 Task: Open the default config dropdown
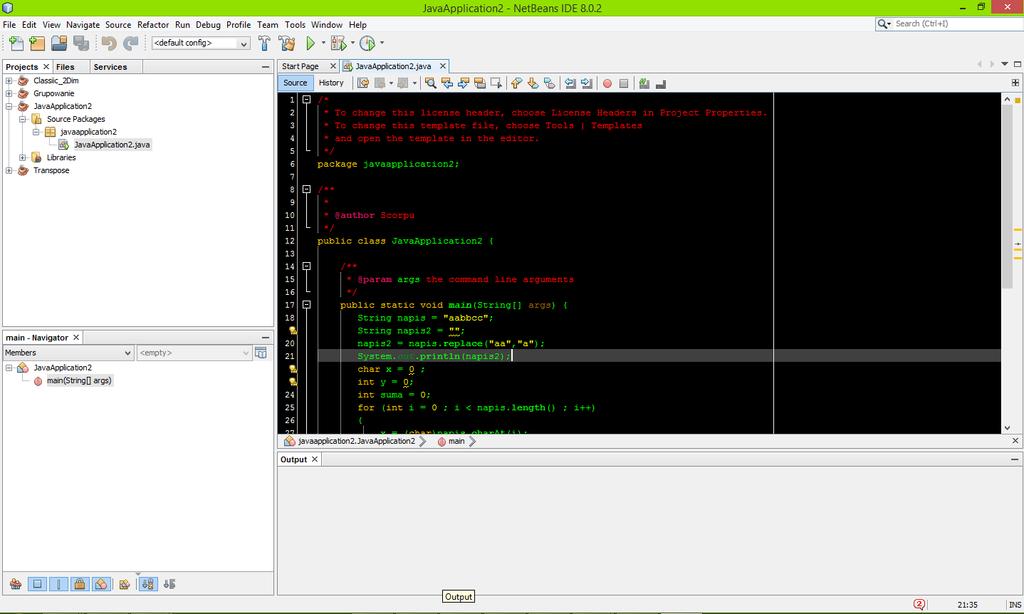[244, 43]
